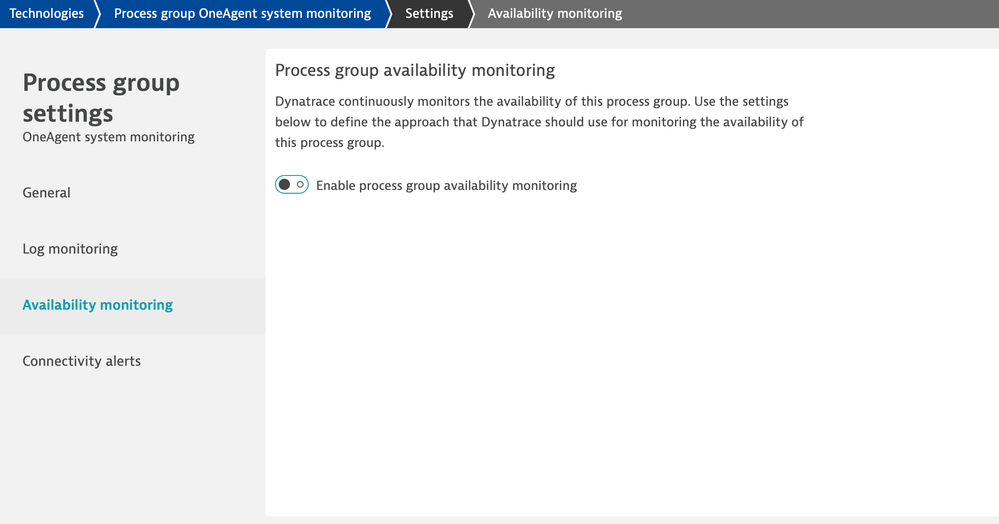Open General settings in the sidebar
Screen dimensions: 999x524
(47, 193)
